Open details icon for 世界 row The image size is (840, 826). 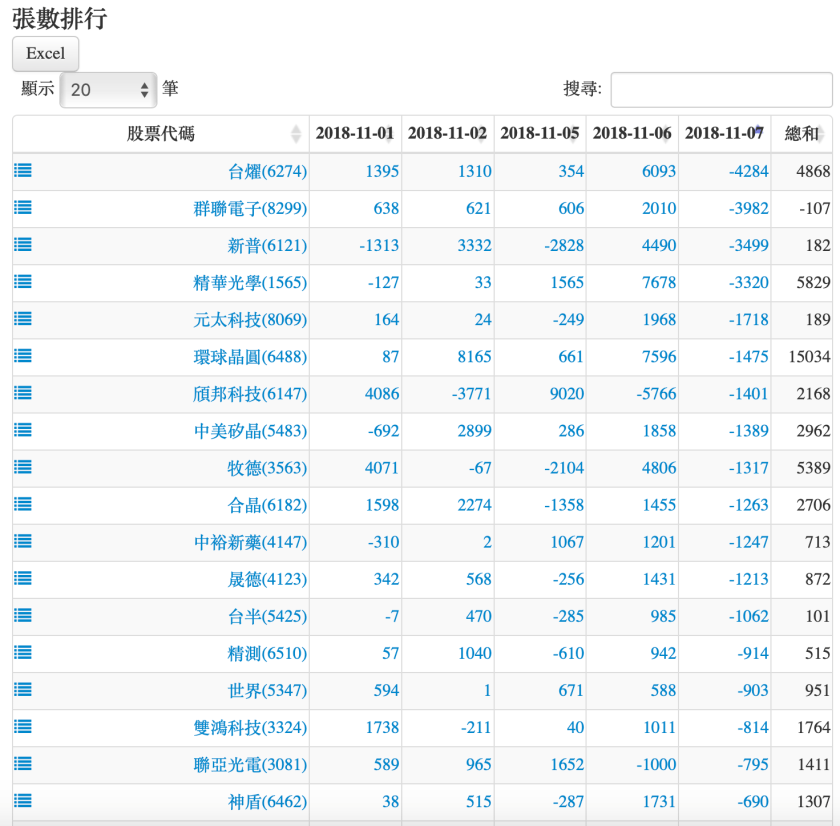(21, 690)
